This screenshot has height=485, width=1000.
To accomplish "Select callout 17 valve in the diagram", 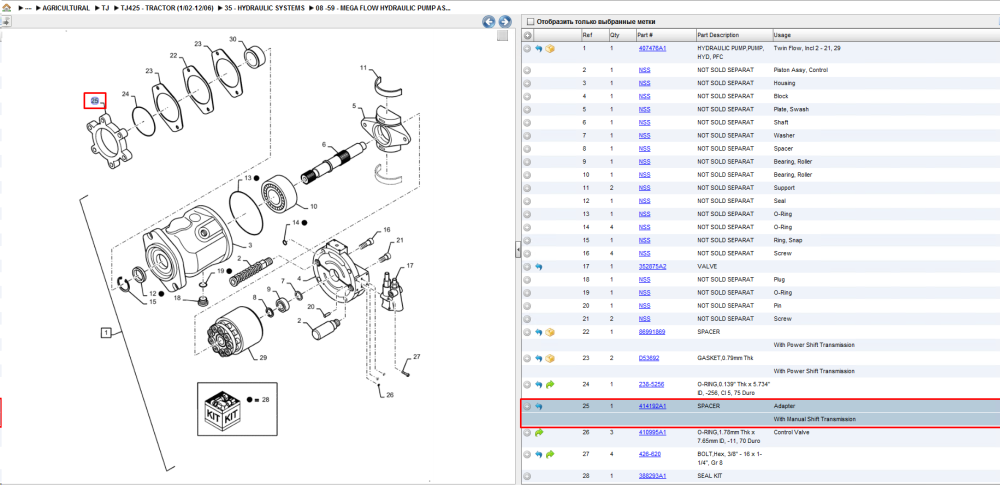I will point(410,265).
